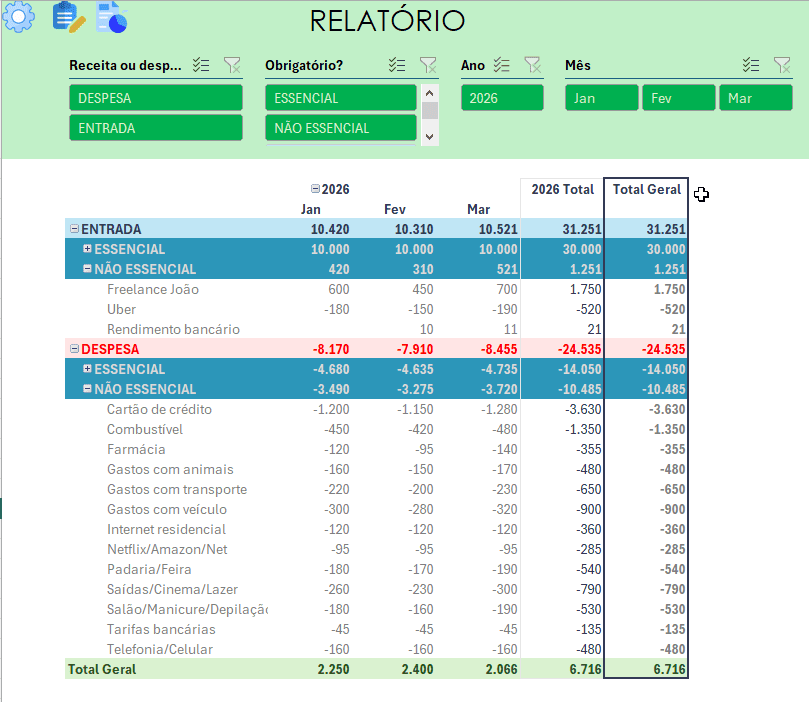This screenshot has height=702, width=809.
Task: Select the 2026 button in Ano slicer
Action: (x=501, y=97)
